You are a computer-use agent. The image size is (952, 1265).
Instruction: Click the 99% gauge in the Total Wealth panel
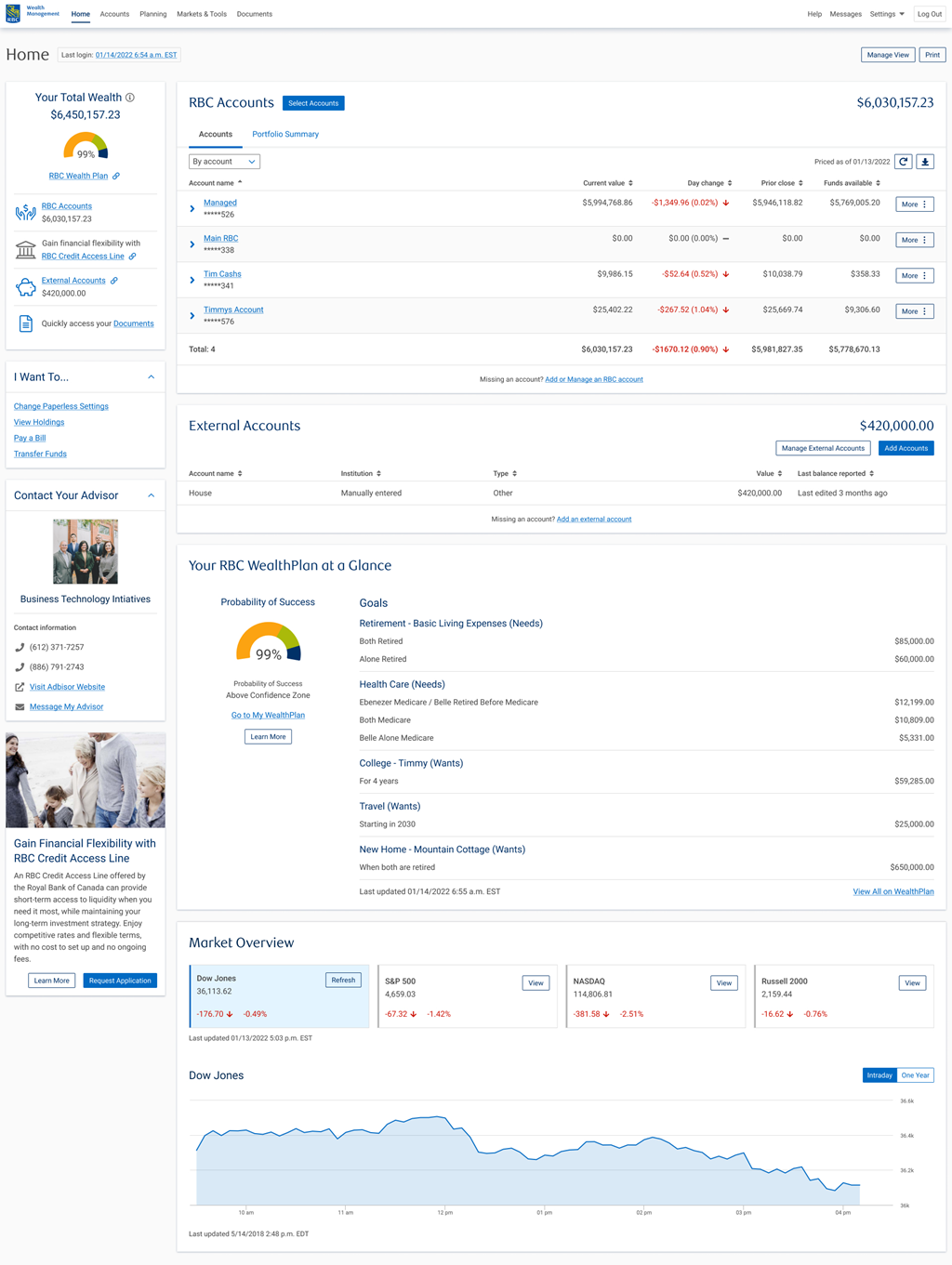pyautogui.click(x=86, y=147)
